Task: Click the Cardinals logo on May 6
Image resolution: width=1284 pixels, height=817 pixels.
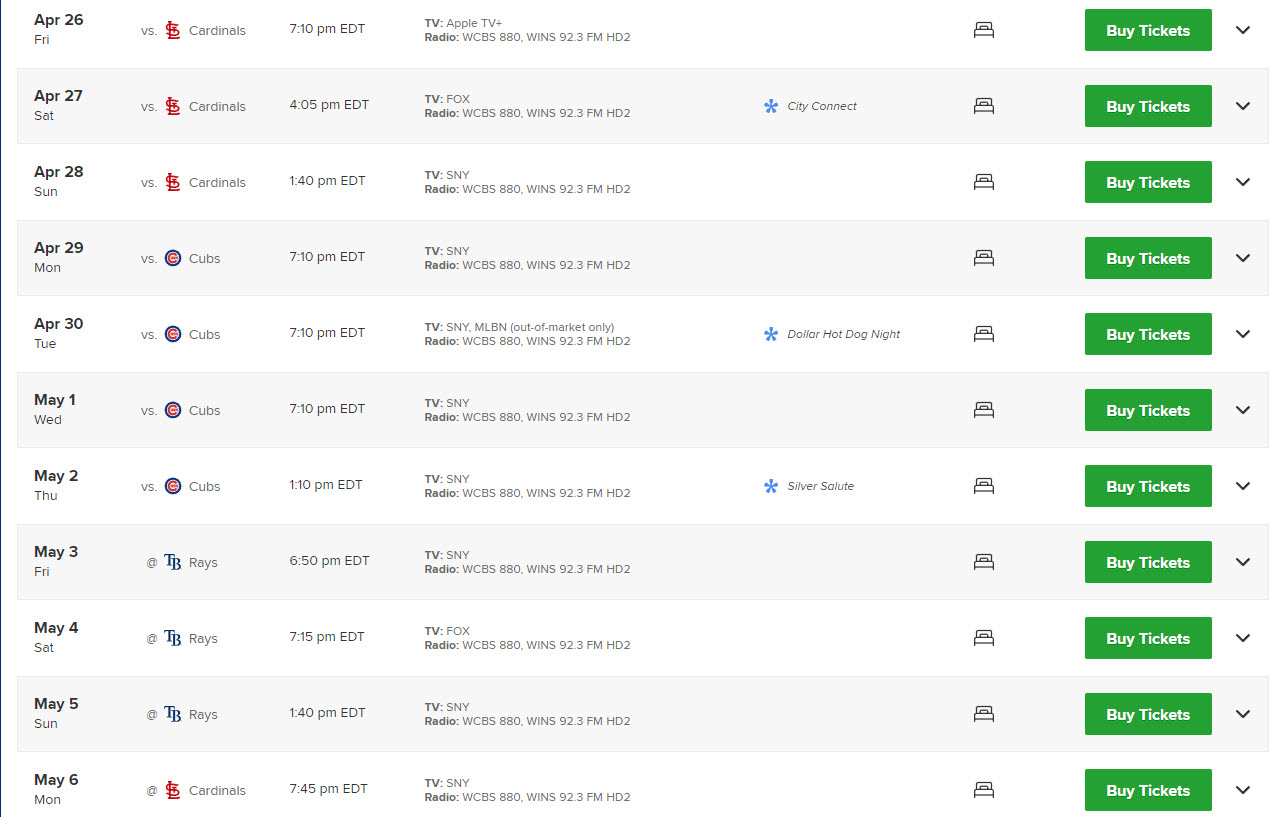Action: 173,790
